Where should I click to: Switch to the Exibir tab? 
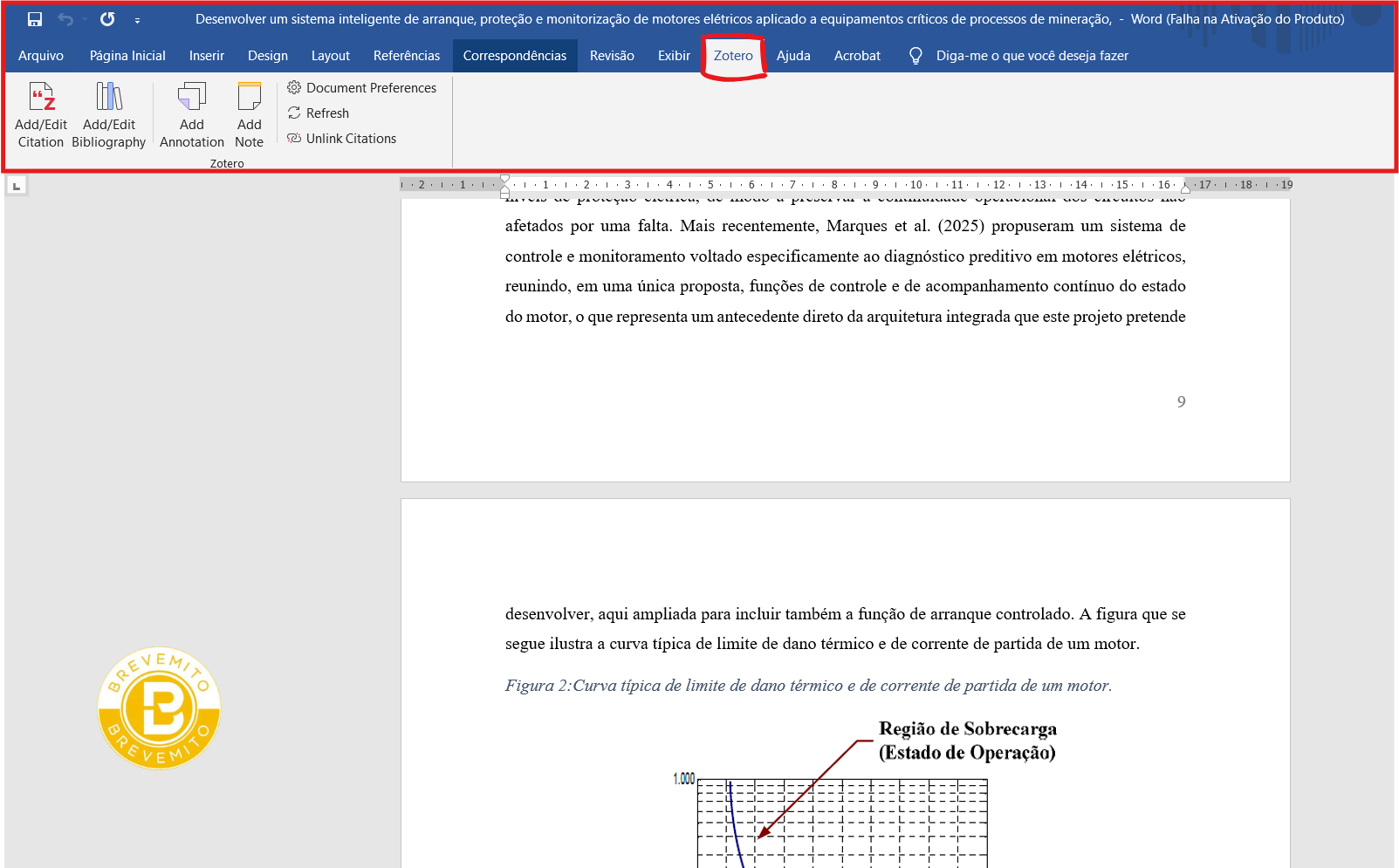[674, 56]
